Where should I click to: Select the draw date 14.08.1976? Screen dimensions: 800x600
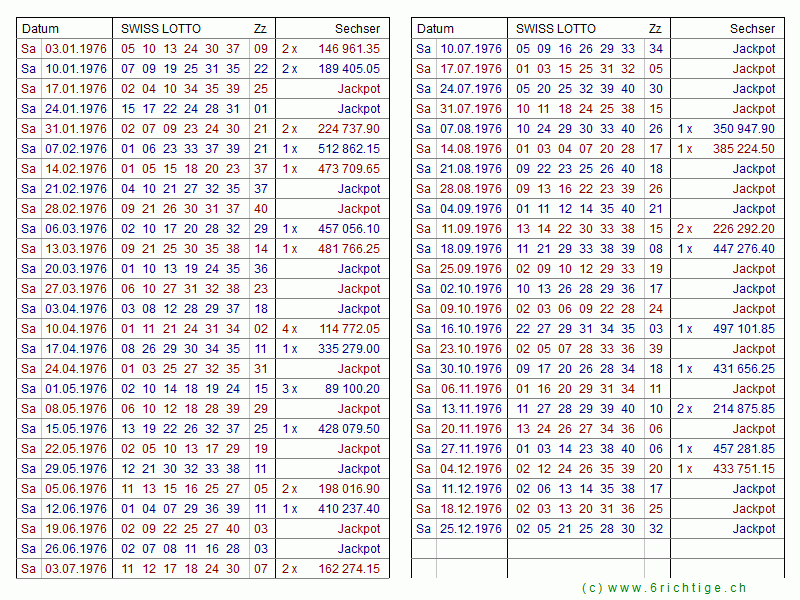[471, 149]
